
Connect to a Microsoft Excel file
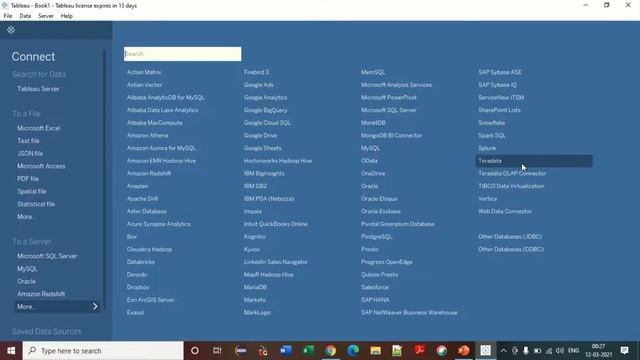point(39,128)
